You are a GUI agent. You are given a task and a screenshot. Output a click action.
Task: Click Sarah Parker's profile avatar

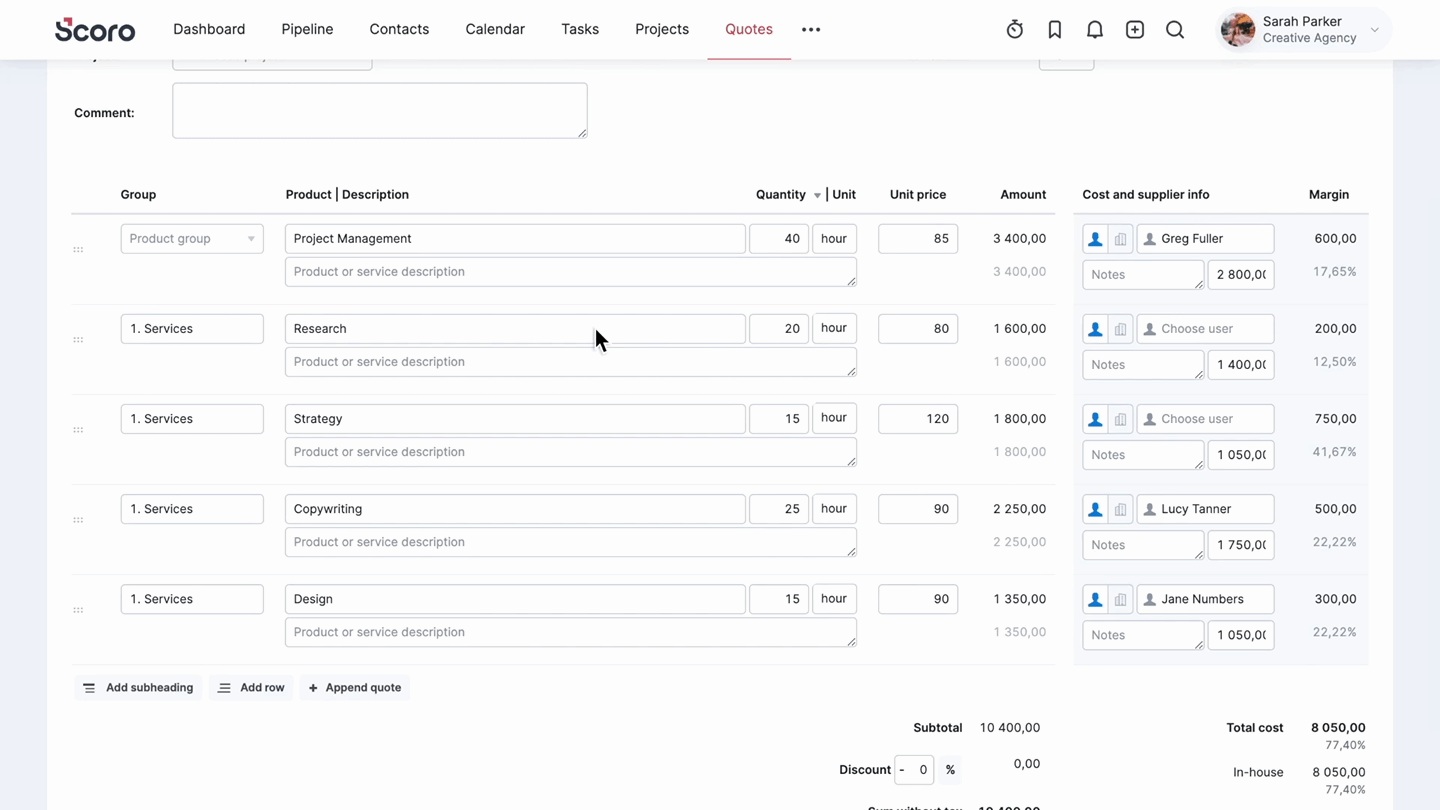pyautogui.click(x=1238, y=30)
